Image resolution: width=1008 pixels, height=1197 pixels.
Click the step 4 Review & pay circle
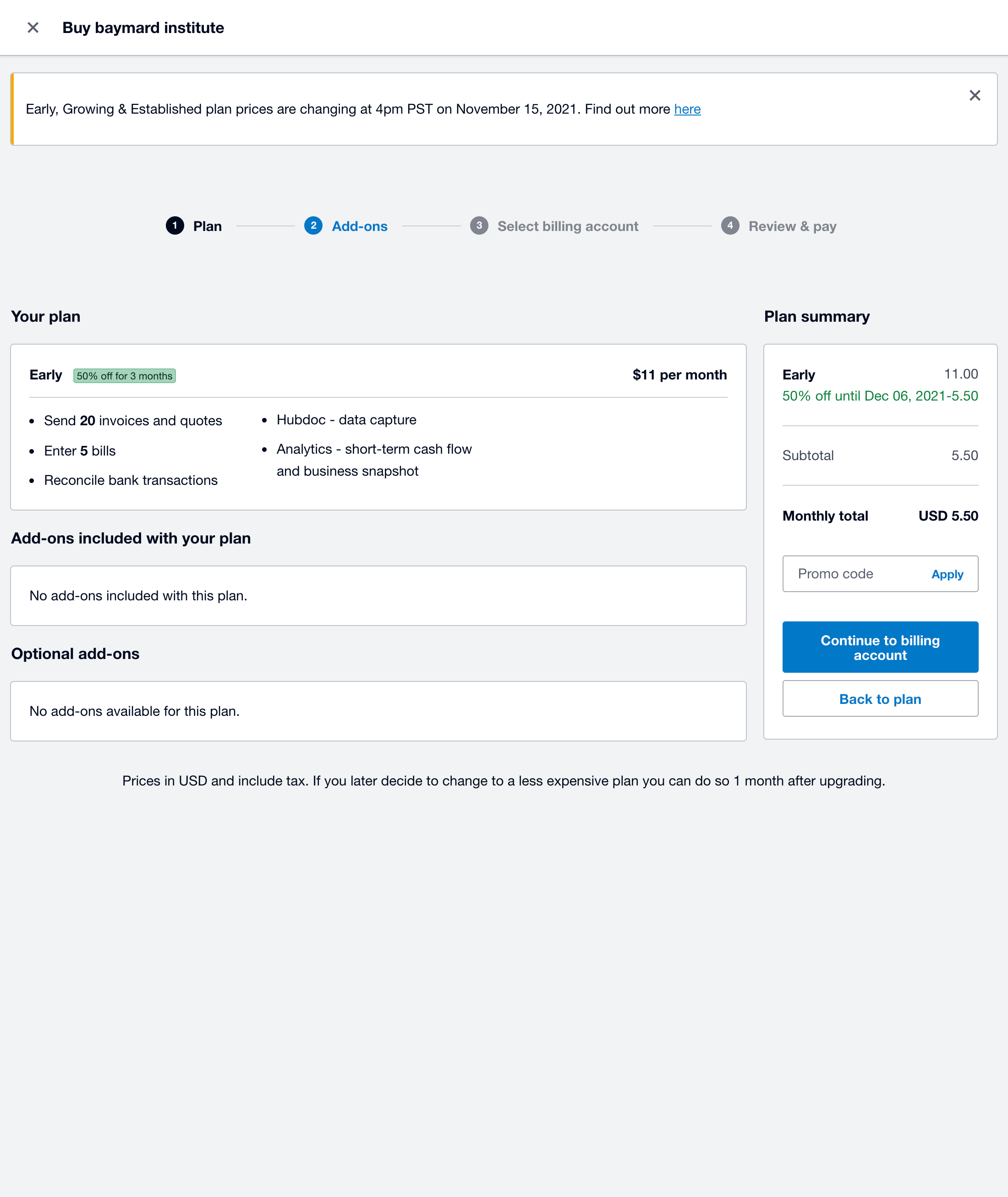click(x=730, y=226)
